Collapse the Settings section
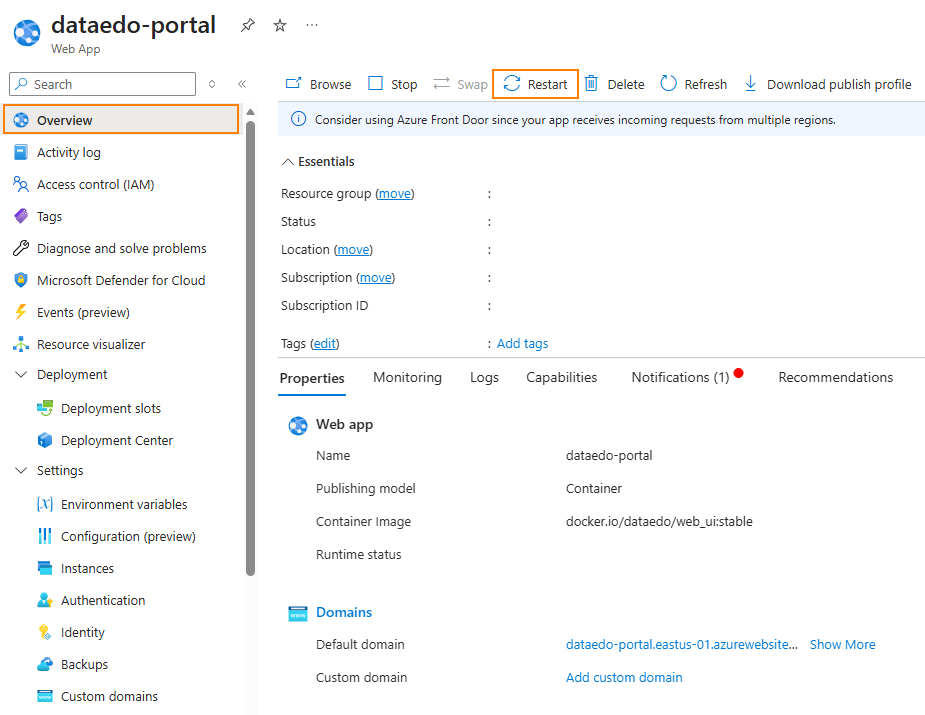Image resolution: width=925 pixels, height=715 pixels. 21,471
